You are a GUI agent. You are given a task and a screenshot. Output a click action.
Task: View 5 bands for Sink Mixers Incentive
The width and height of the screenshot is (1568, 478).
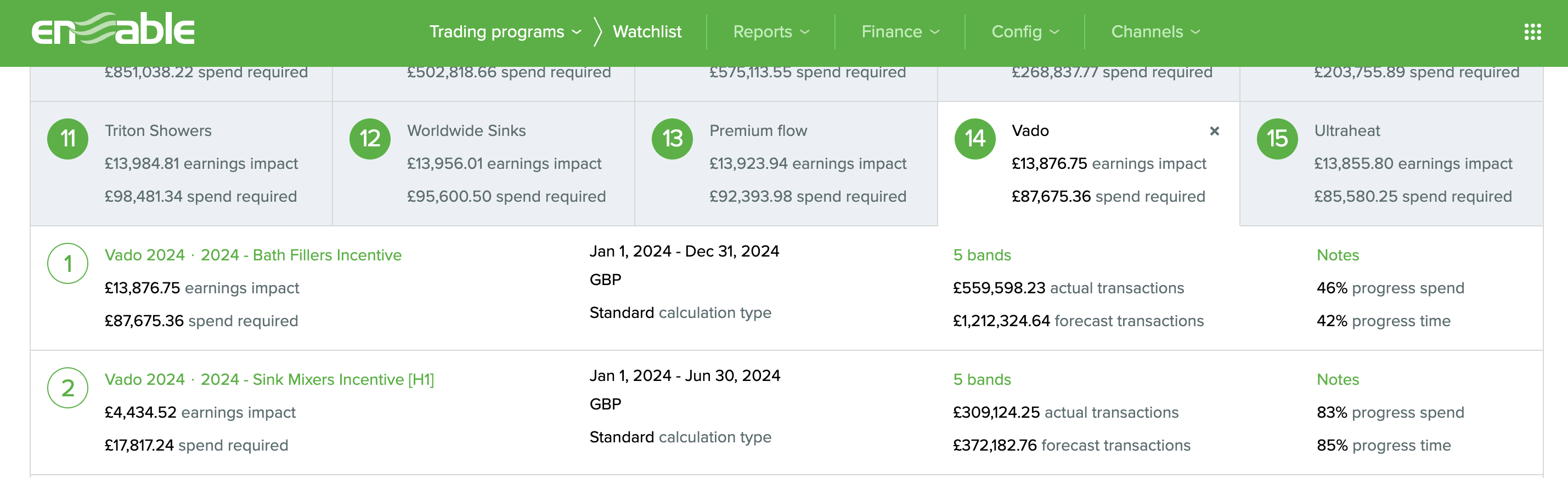coord(982,379)
